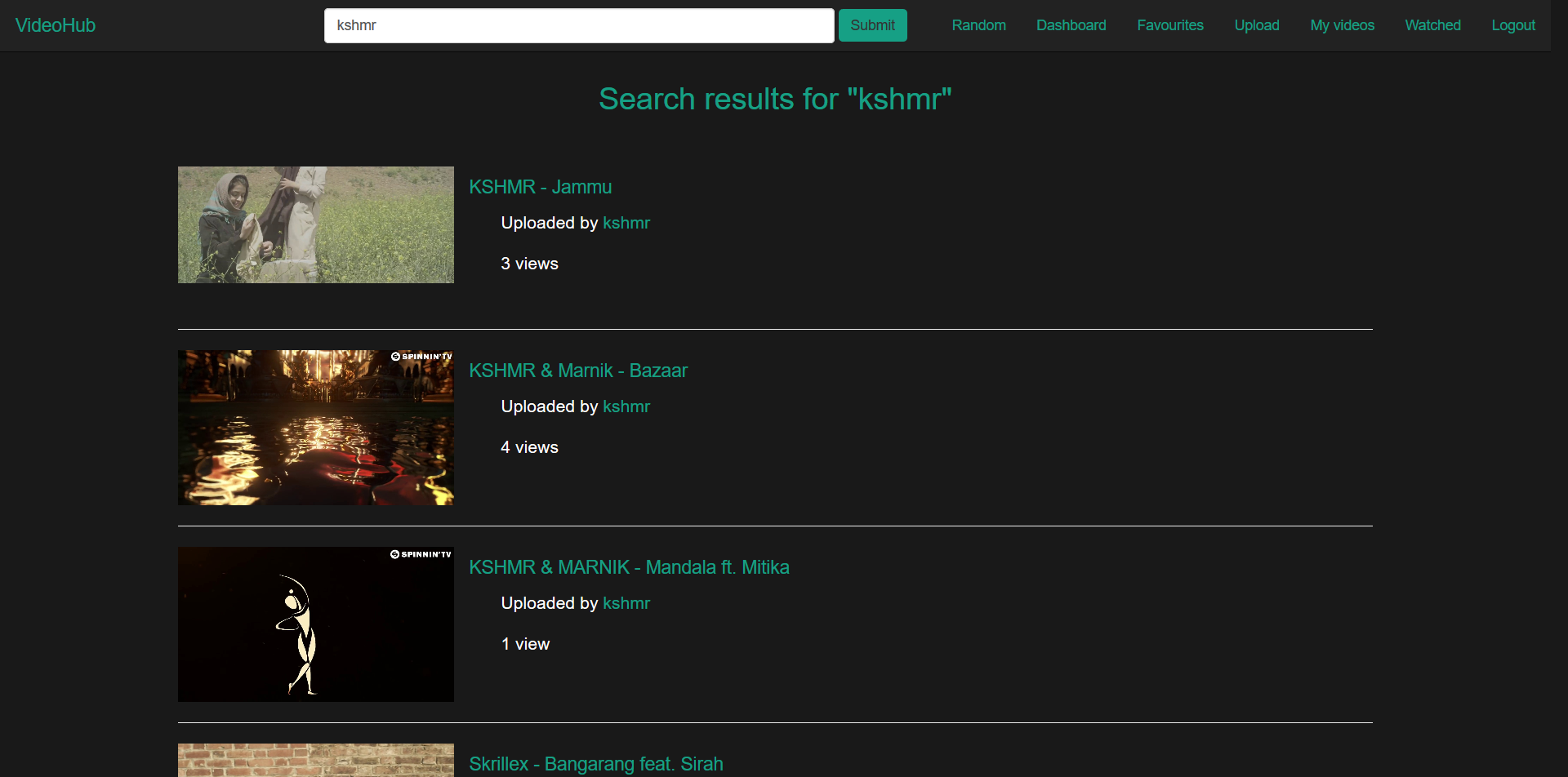This screenshot has width=1568, height=777.
Task: Open the VideoHub home logo link
Action: 55,25
